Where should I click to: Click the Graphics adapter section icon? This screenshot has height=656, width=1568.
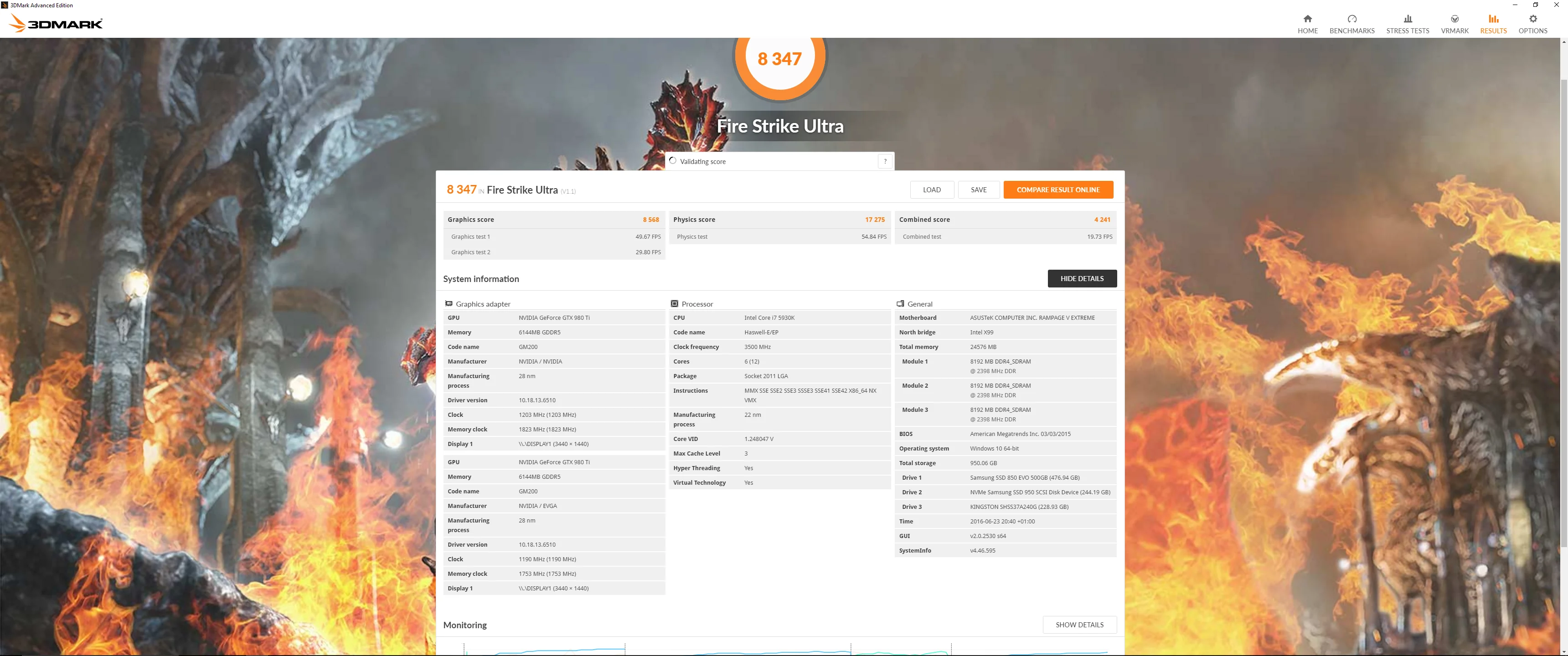[x=449, y=304]
